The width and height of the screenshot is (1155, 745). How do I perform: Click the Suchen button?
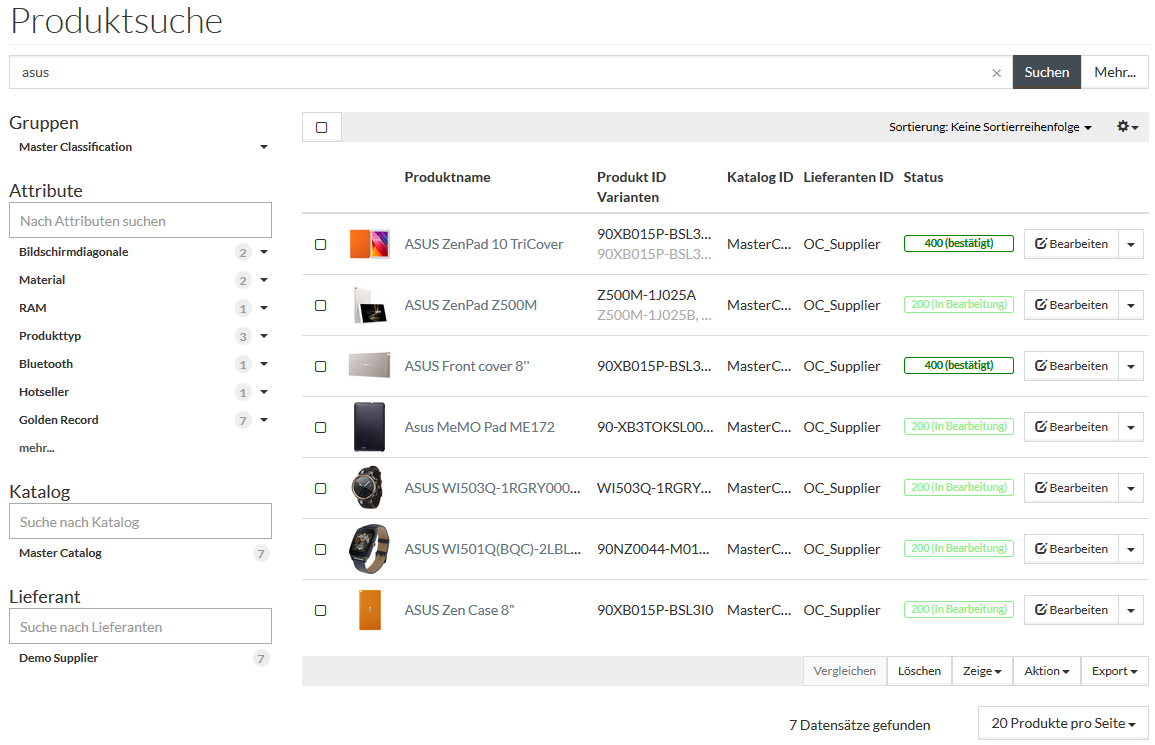coord(1047,72)
